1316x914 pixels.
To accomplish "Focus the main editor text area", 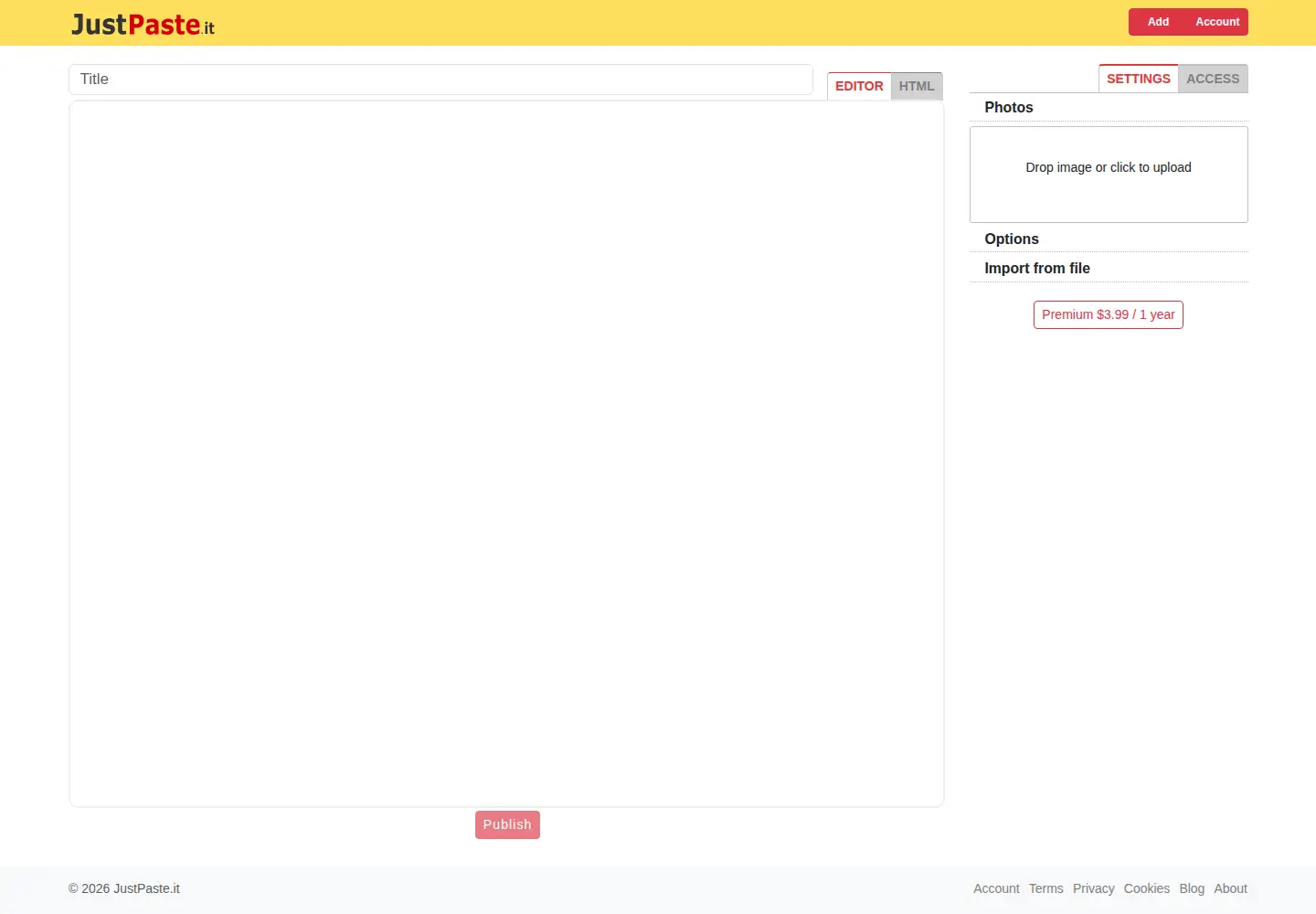I will [506, 453].
